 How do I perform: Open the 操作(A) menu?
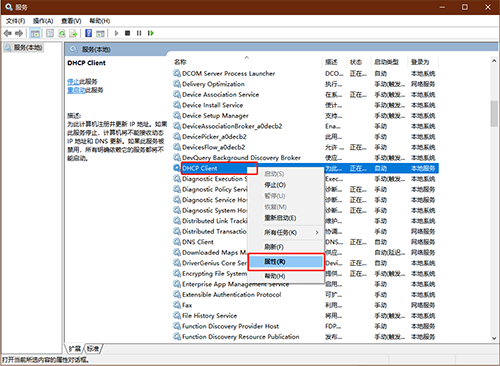pyautogui.click(x=43, y=21)
